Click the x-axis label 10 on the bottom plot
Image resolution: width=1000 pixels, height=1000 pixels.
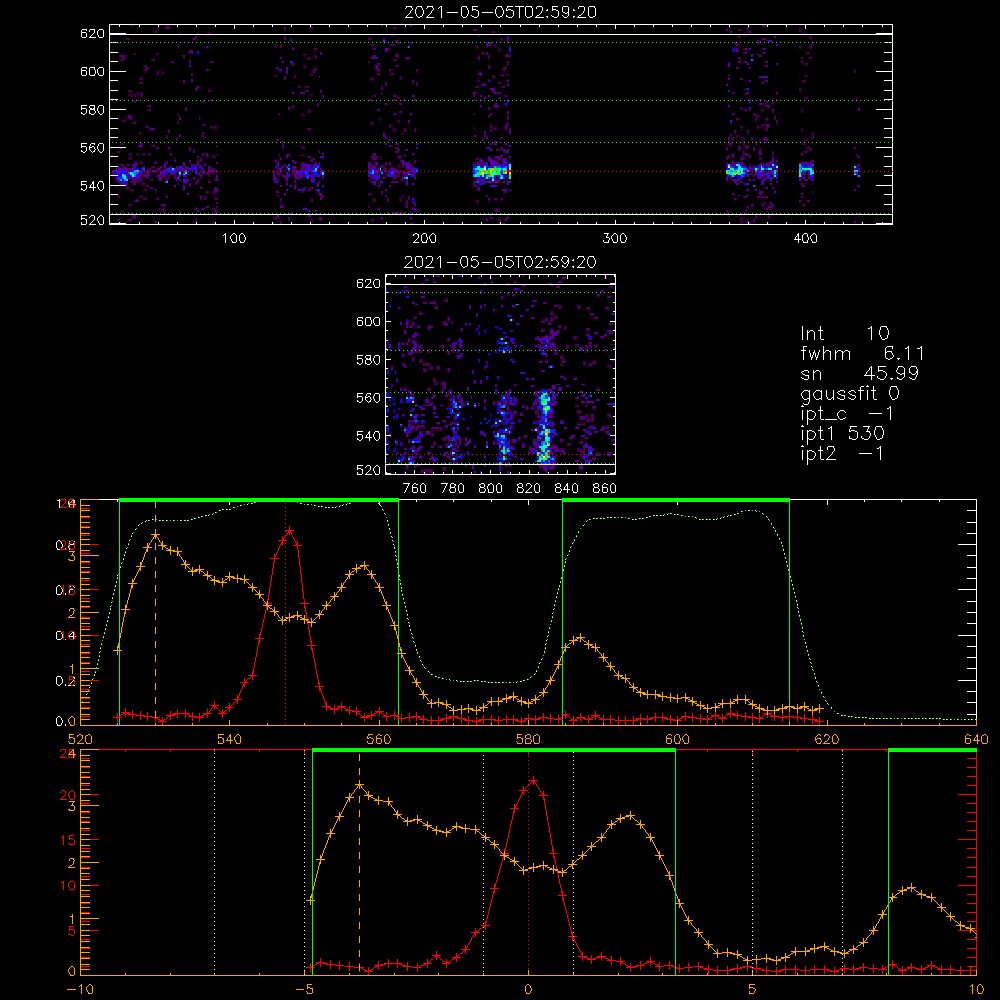[976, 990]
